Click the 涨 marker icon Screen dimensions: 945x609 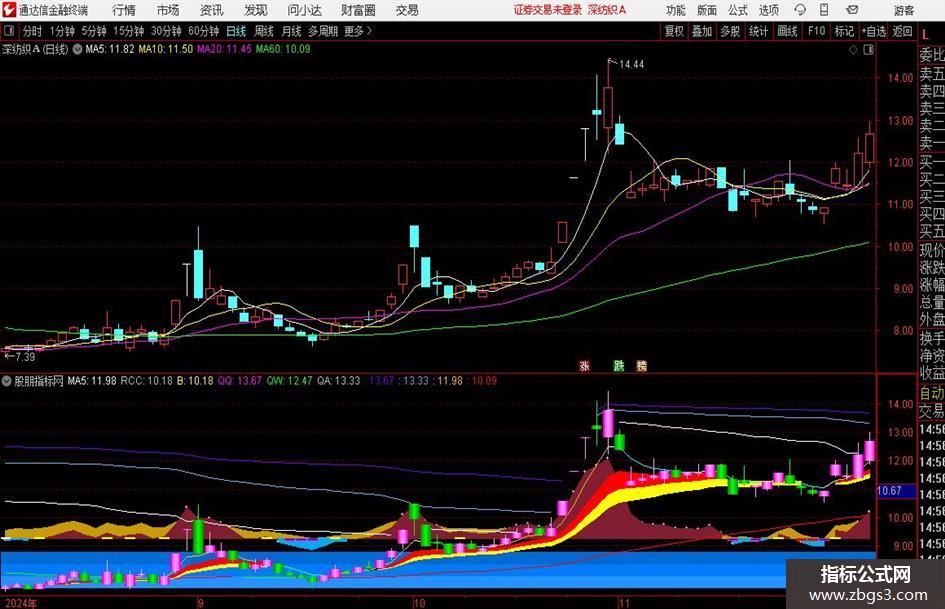584,365
